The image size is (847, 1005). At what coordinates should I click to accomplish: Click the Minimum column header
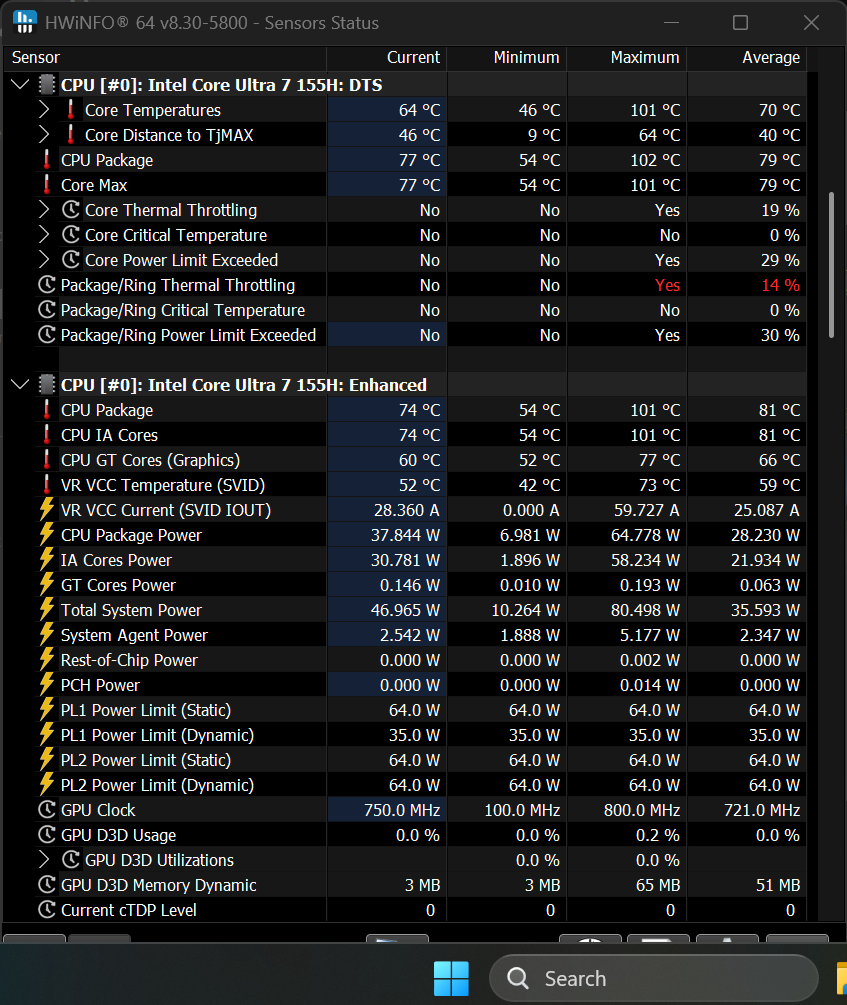[507, 58]
